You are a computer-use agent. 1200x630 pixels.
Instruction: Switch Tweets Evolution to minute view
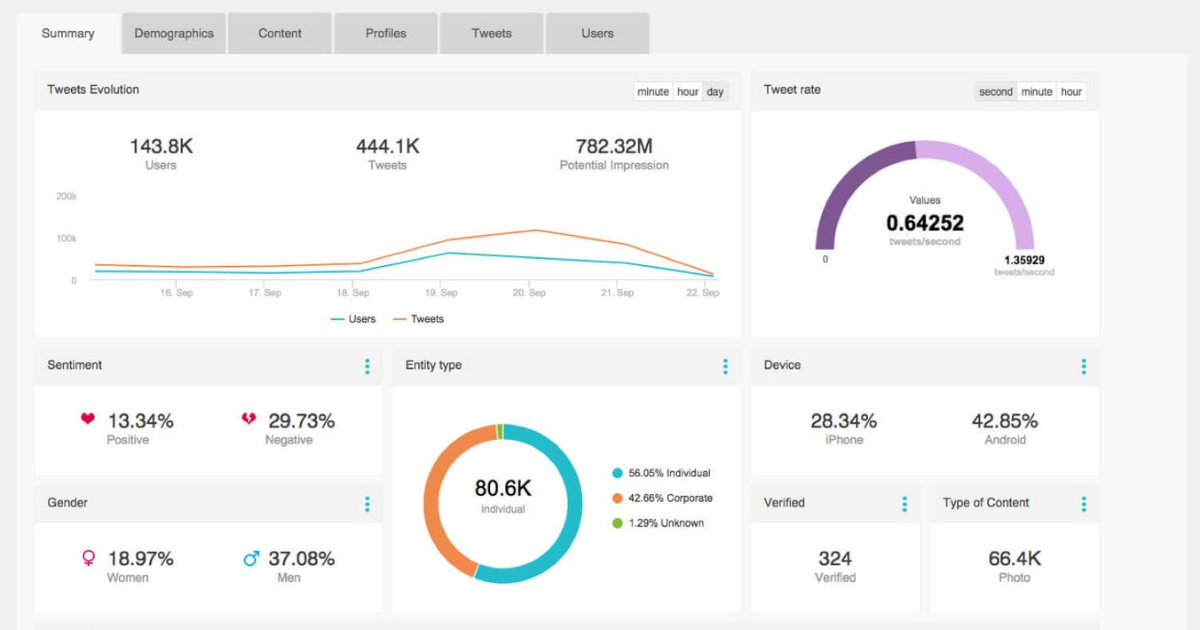(x=653, y=92)
